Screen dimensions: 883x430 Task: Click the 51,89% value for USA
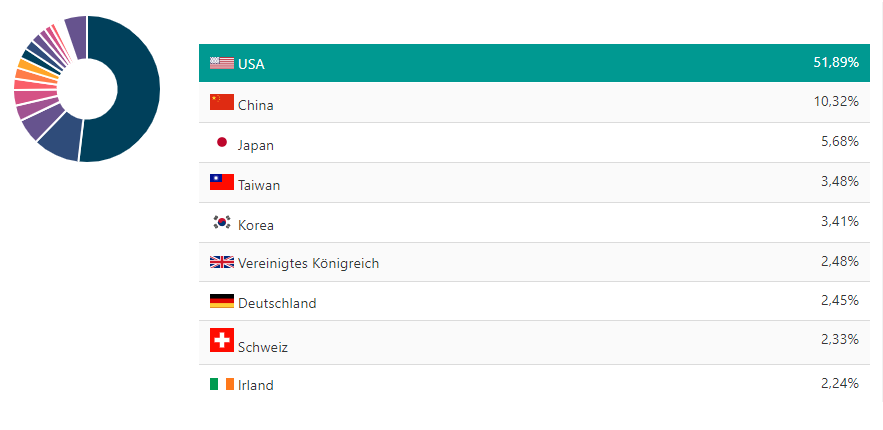point(836,63)
